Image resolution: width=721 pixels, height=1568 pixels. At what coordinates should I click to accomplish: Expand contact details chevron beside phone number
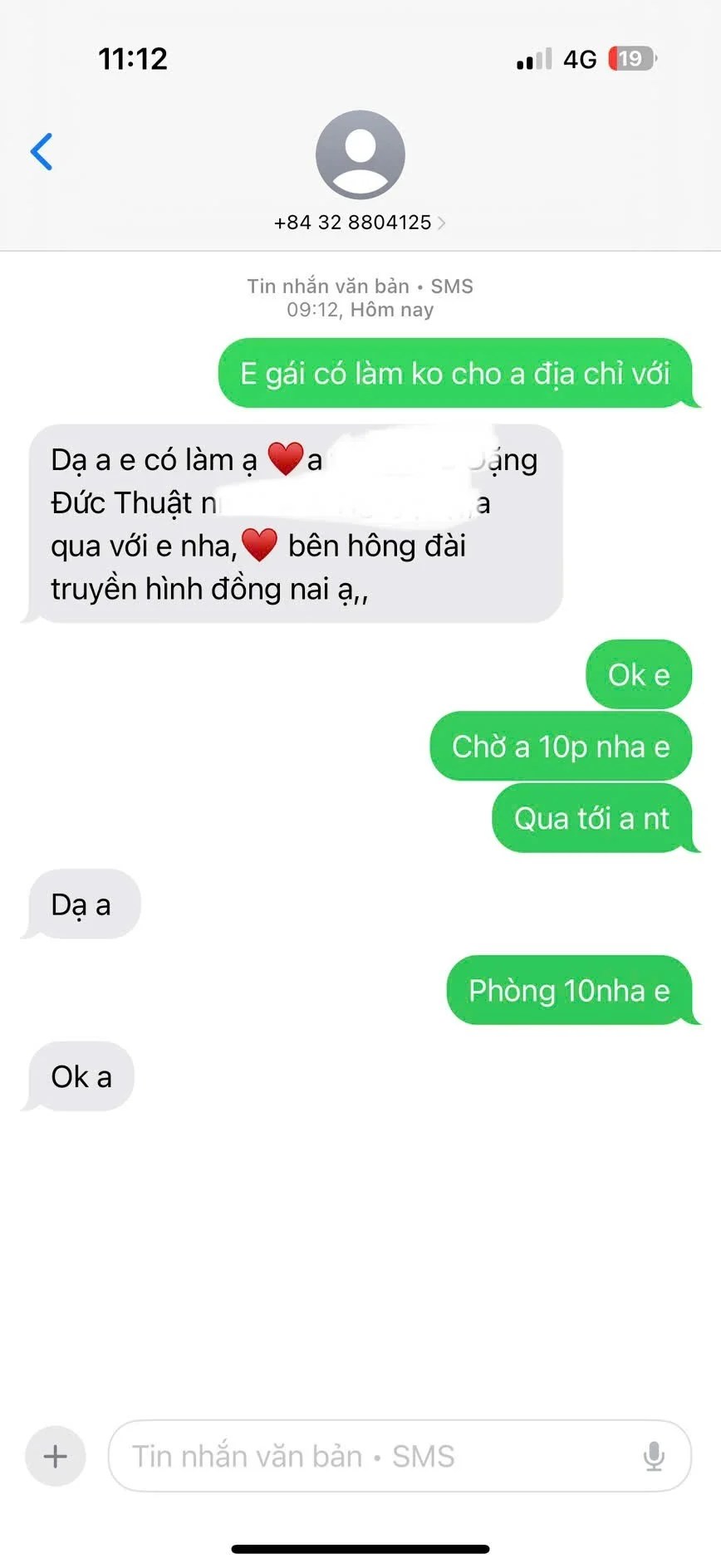441,223
